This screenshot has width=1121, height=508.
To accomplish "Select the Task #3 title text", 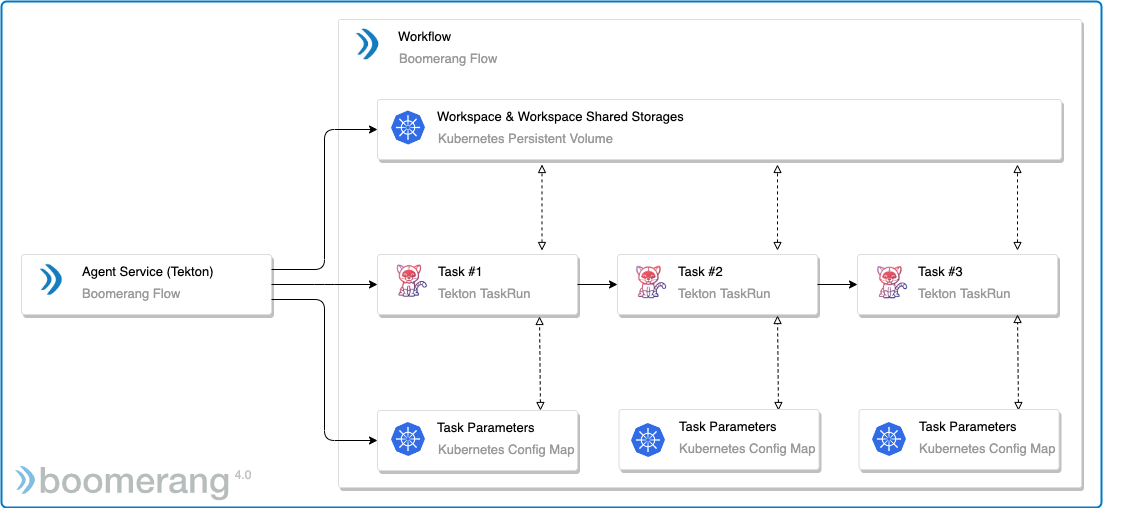I will [940, 271].
